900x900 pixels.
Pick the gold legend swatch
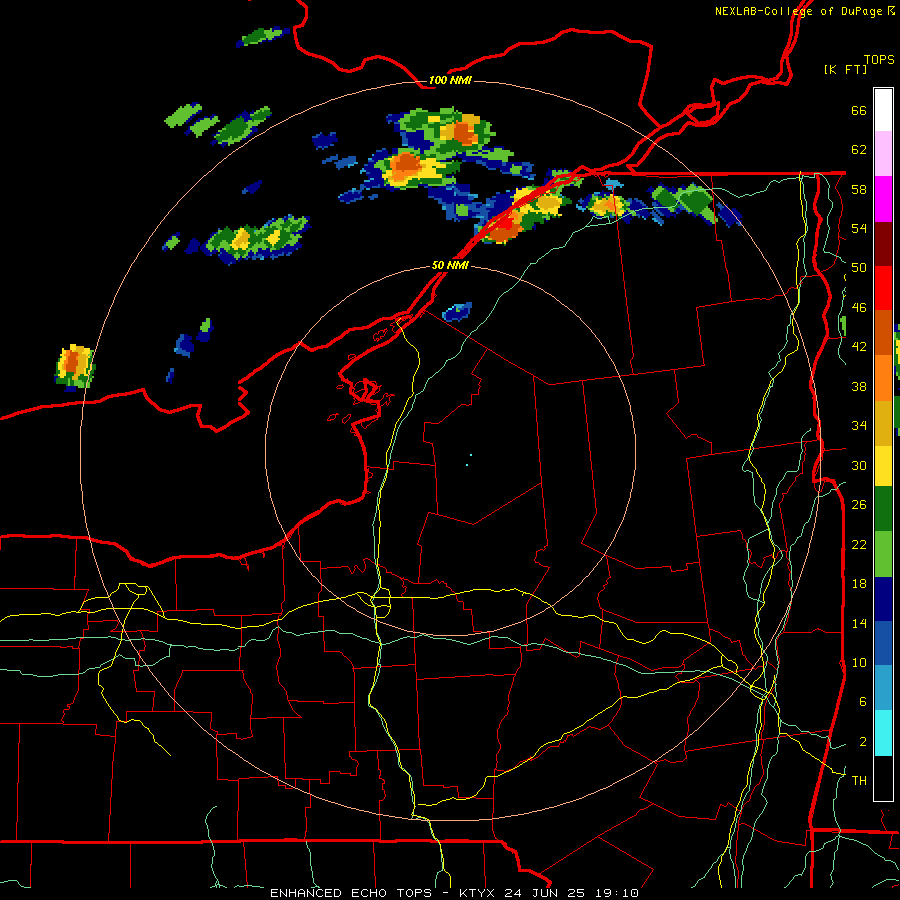[883, 423]
